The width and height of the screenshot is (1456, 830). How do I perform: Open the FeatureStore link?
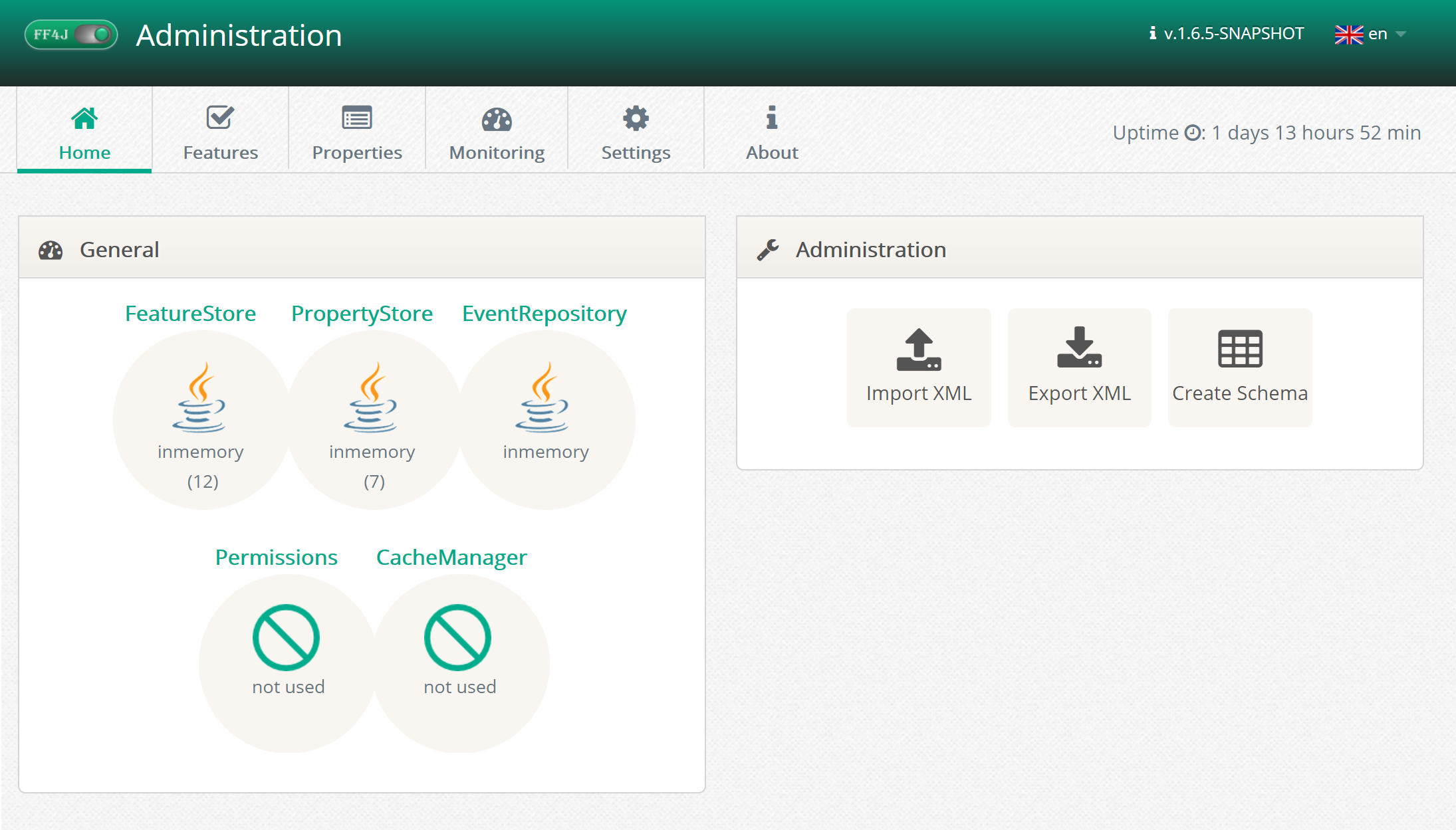click(x=190, y=313)
